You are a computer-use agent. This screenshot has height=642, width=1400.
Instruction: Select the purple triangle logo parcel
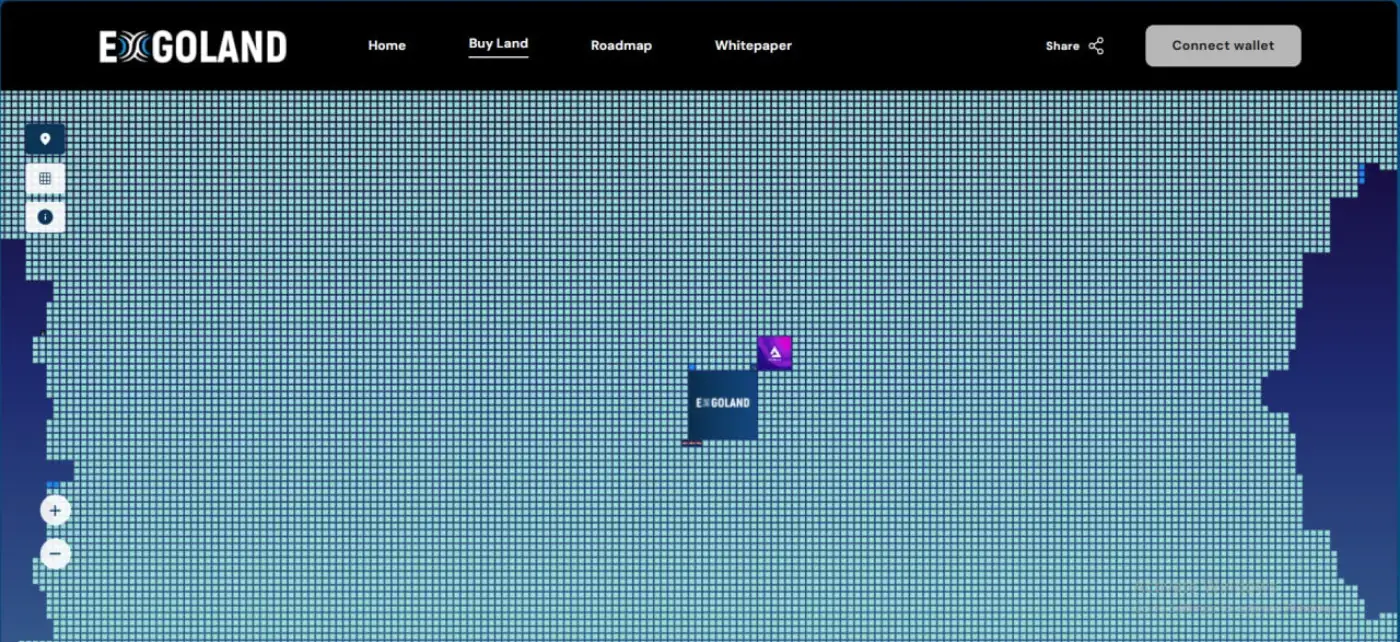coord(774,353)
